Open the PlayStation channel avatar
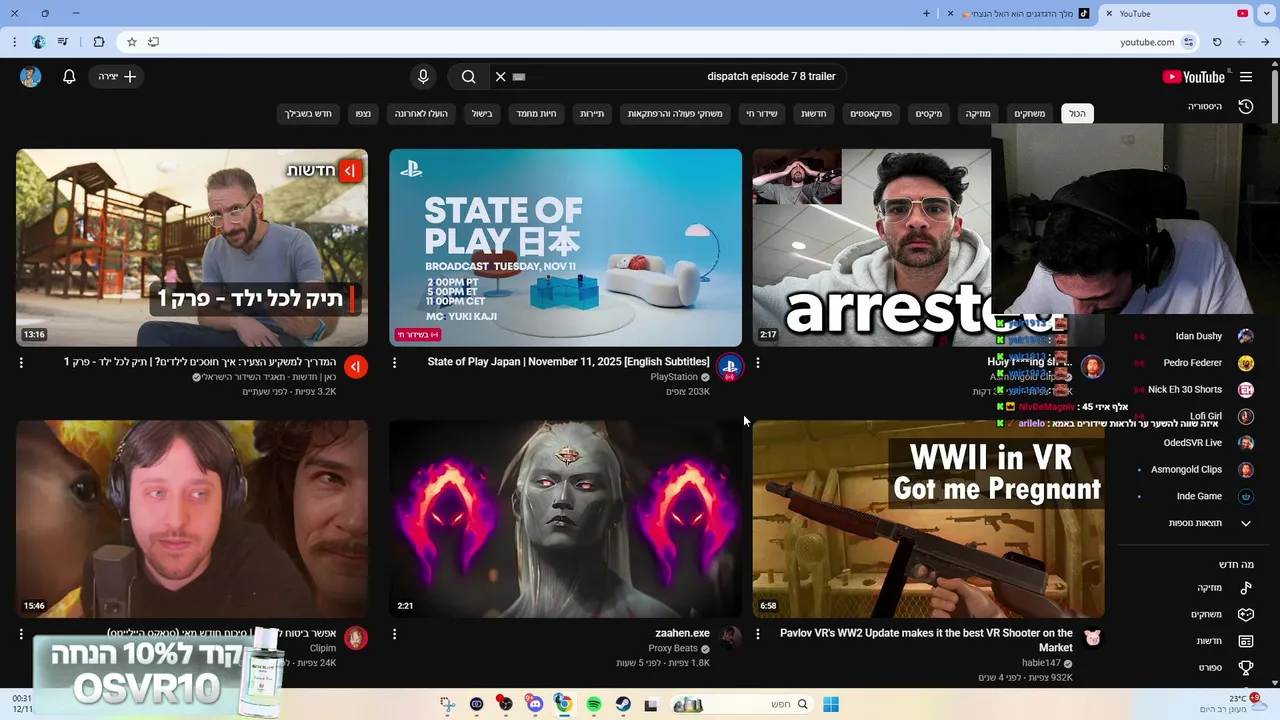Screen dimensions: 1280x720 (730, 367)
